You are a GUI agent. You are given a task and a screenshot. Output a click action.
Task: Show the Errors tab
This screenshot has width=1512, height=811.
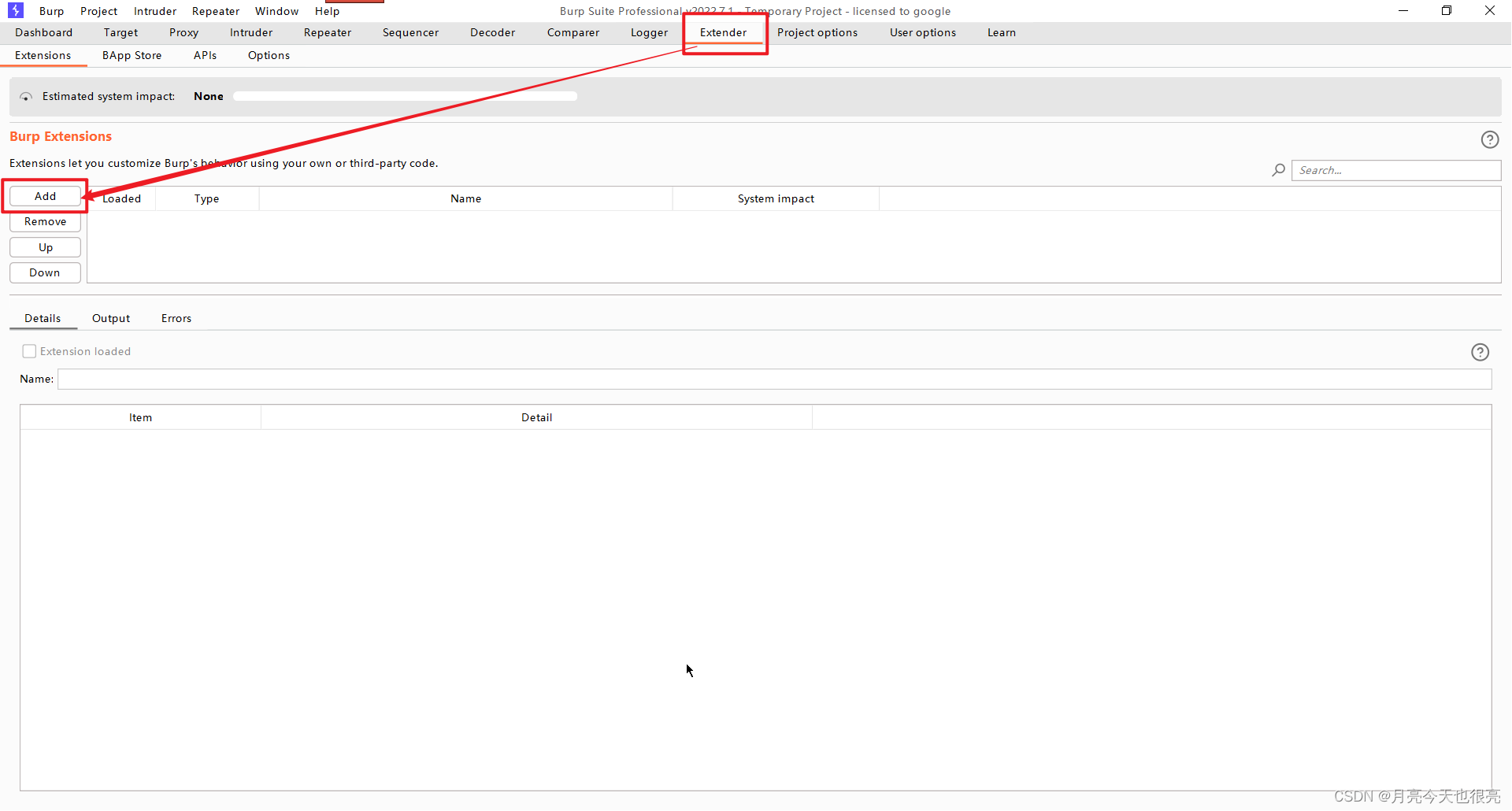[176, 318]
